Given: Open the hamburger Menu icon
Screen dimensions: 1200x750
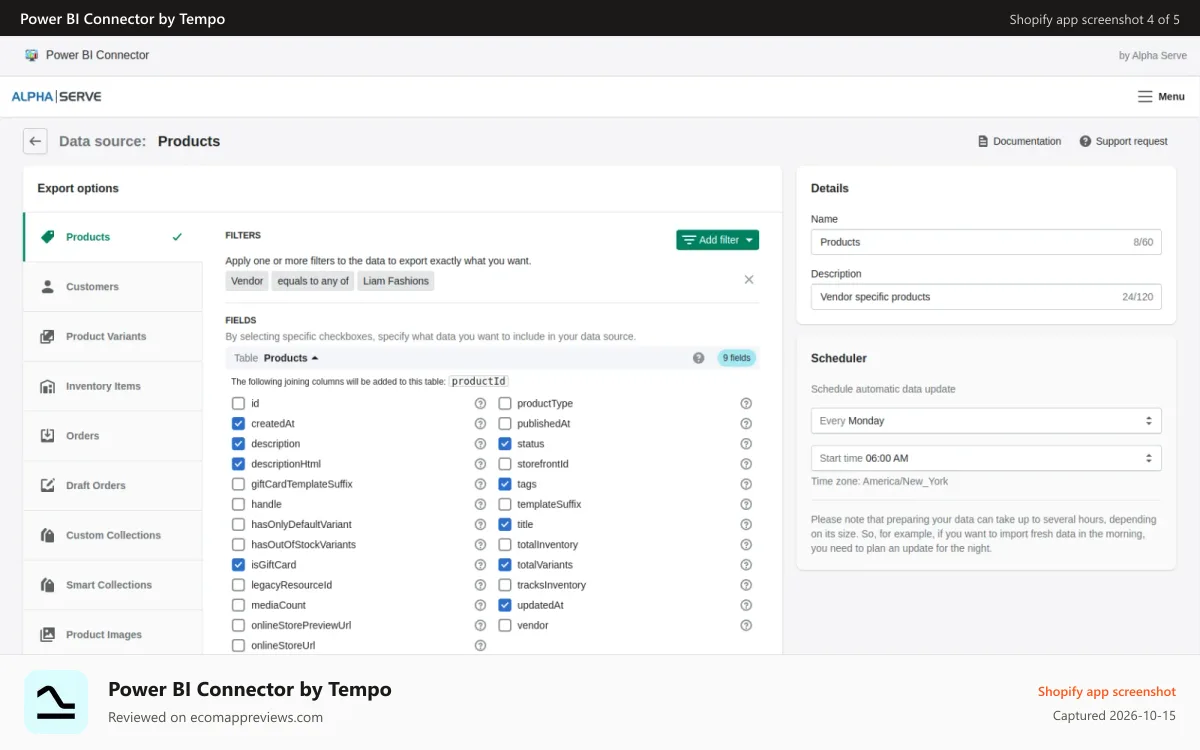Looking at the screenshot, I should click(1145, 97).
